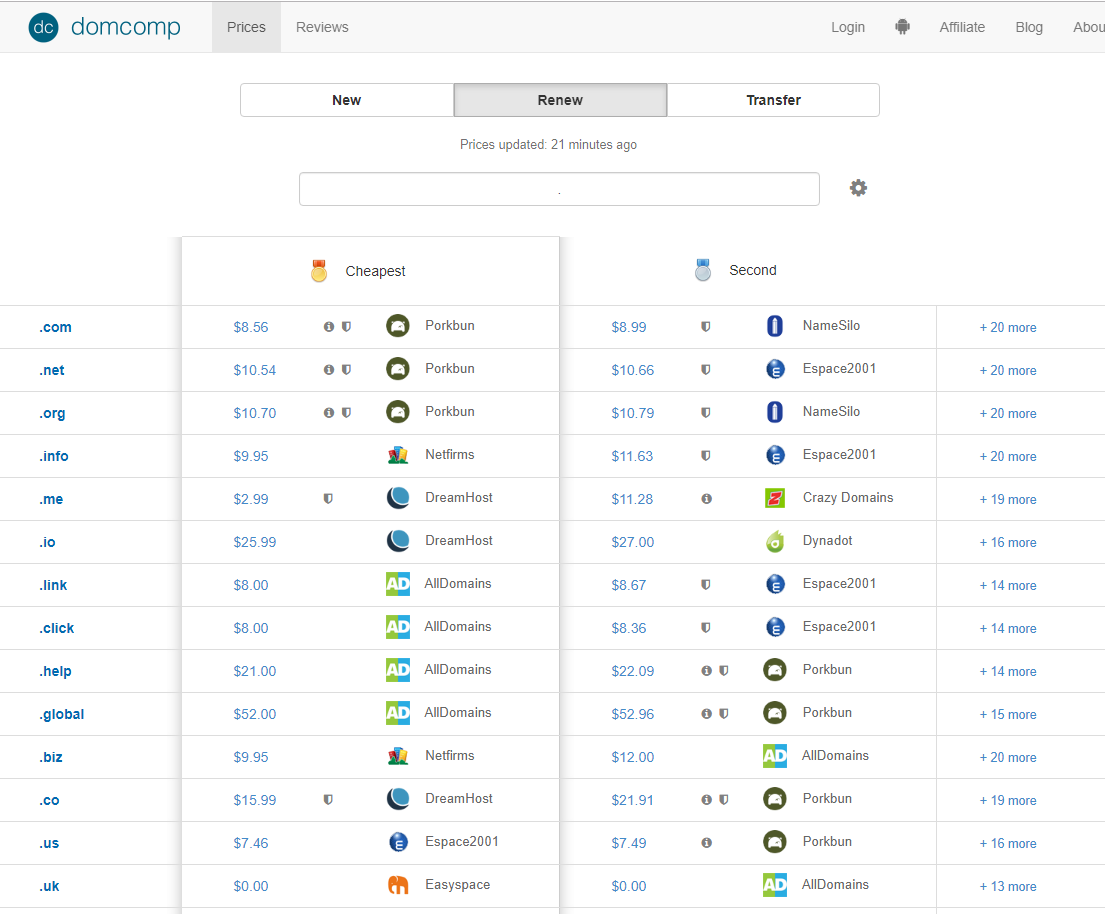Click the domcomp brand name text
Screen dimensions: 1105x914
pos(125,27)
